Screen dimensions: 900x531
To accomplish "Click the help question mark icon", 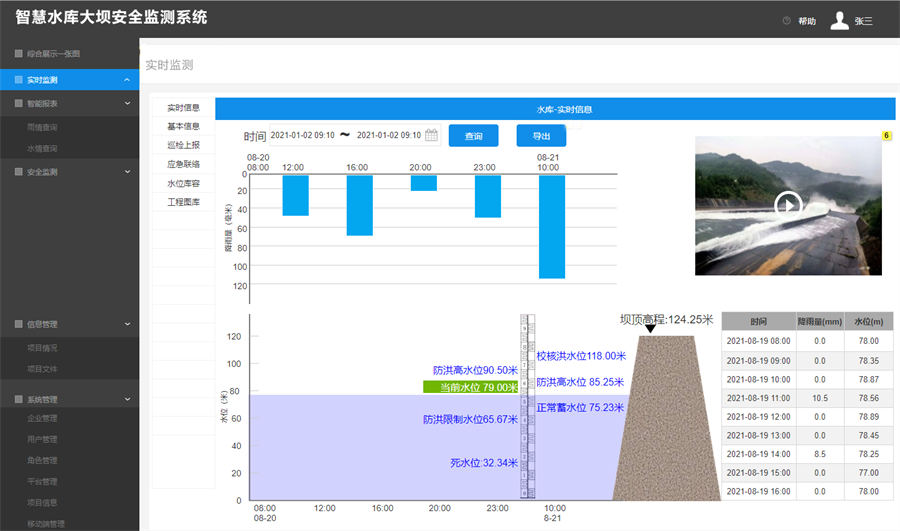I will [x=786, y=21].
